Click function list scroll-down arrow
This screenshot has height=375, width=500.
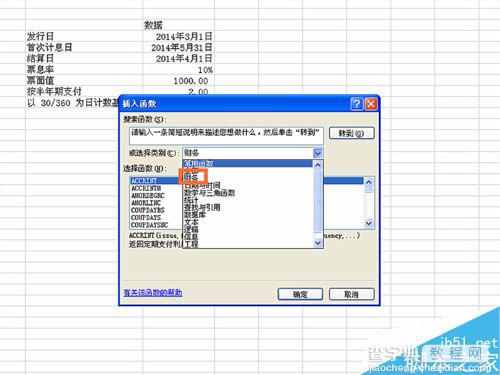369,223
